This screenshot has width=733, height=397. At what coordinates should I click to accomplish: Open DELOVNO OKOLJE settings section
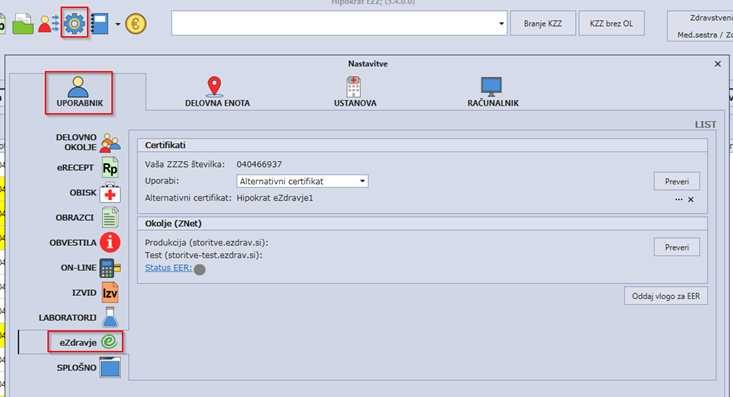(88, 142)
